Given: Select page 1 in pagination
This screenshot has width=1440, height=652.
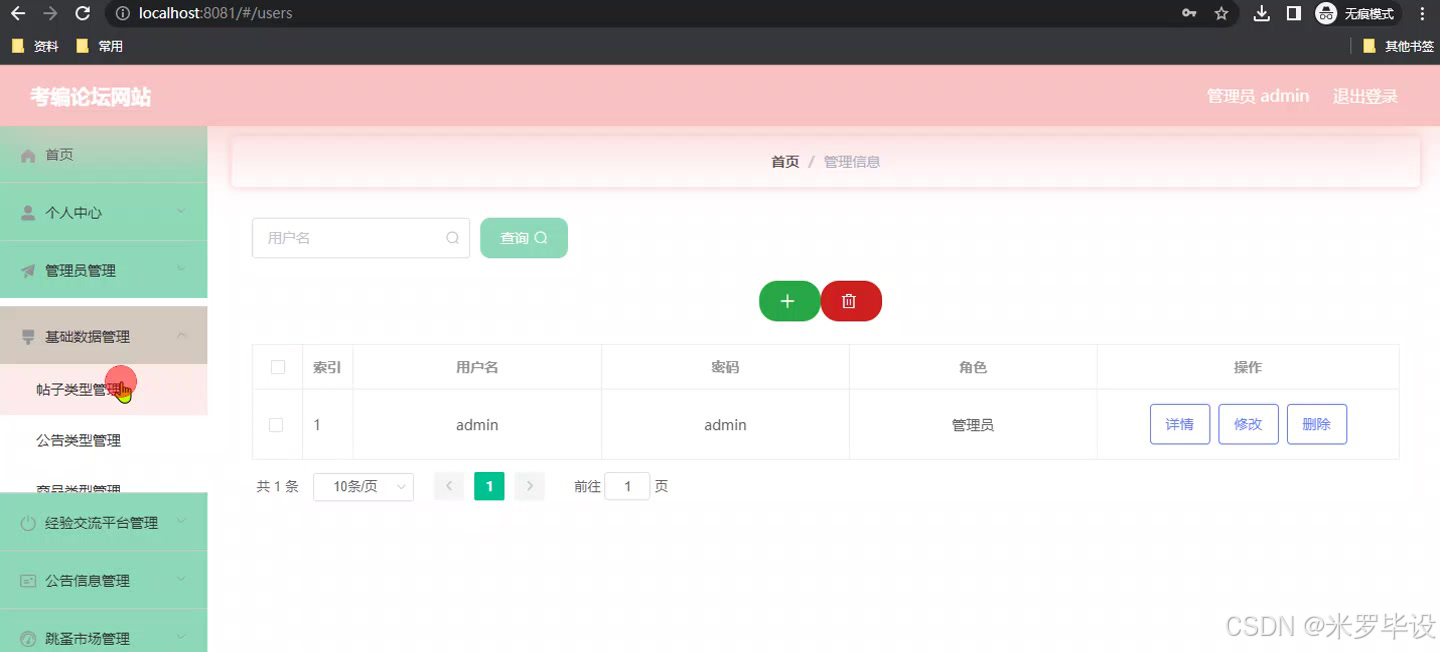Looking at the screenshot, I should (x=489, y=487).
